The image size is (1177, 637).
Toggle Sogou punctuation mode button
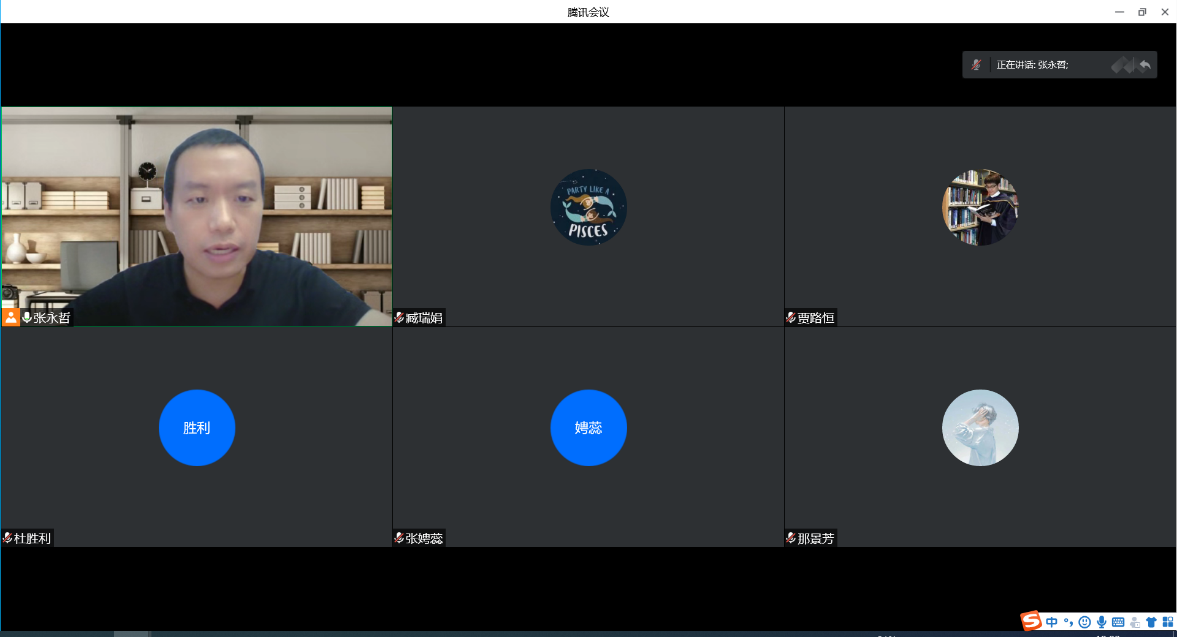pyautogui.click(x=1068, y=622)
